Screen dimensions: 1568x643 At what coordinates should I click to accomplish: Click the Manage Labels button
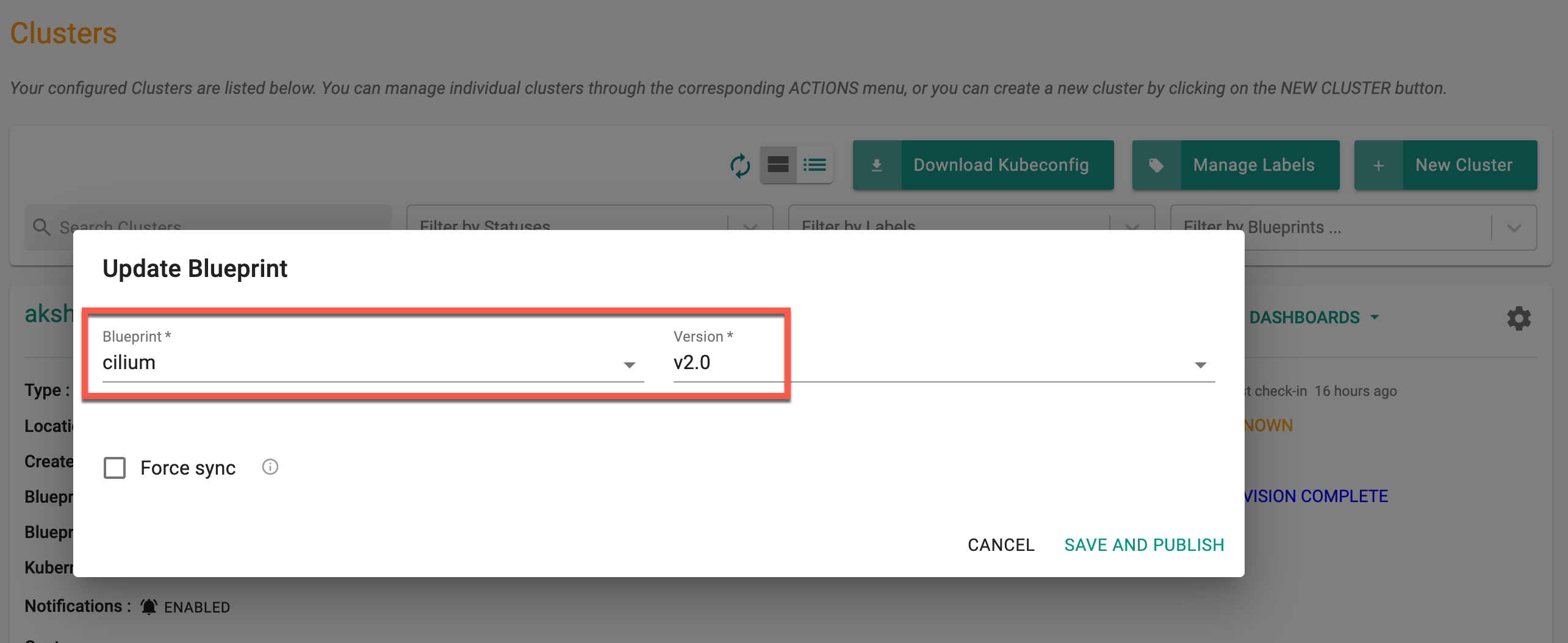pyautogui.click(x=1235, y=165)
